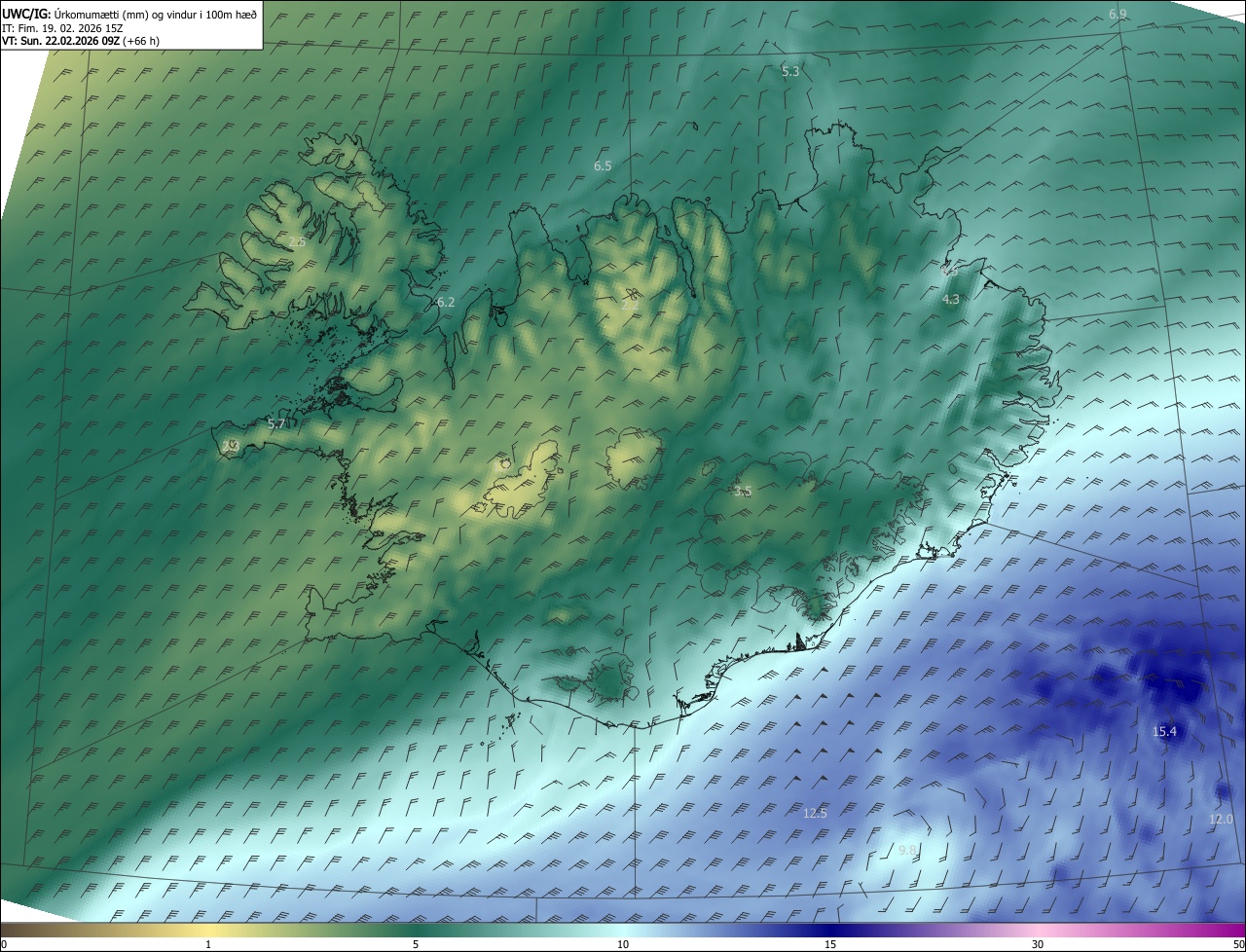Click the 9.8 value label on the map
This screenshot has width=1246, height=952.
click(x=907, y=851)
